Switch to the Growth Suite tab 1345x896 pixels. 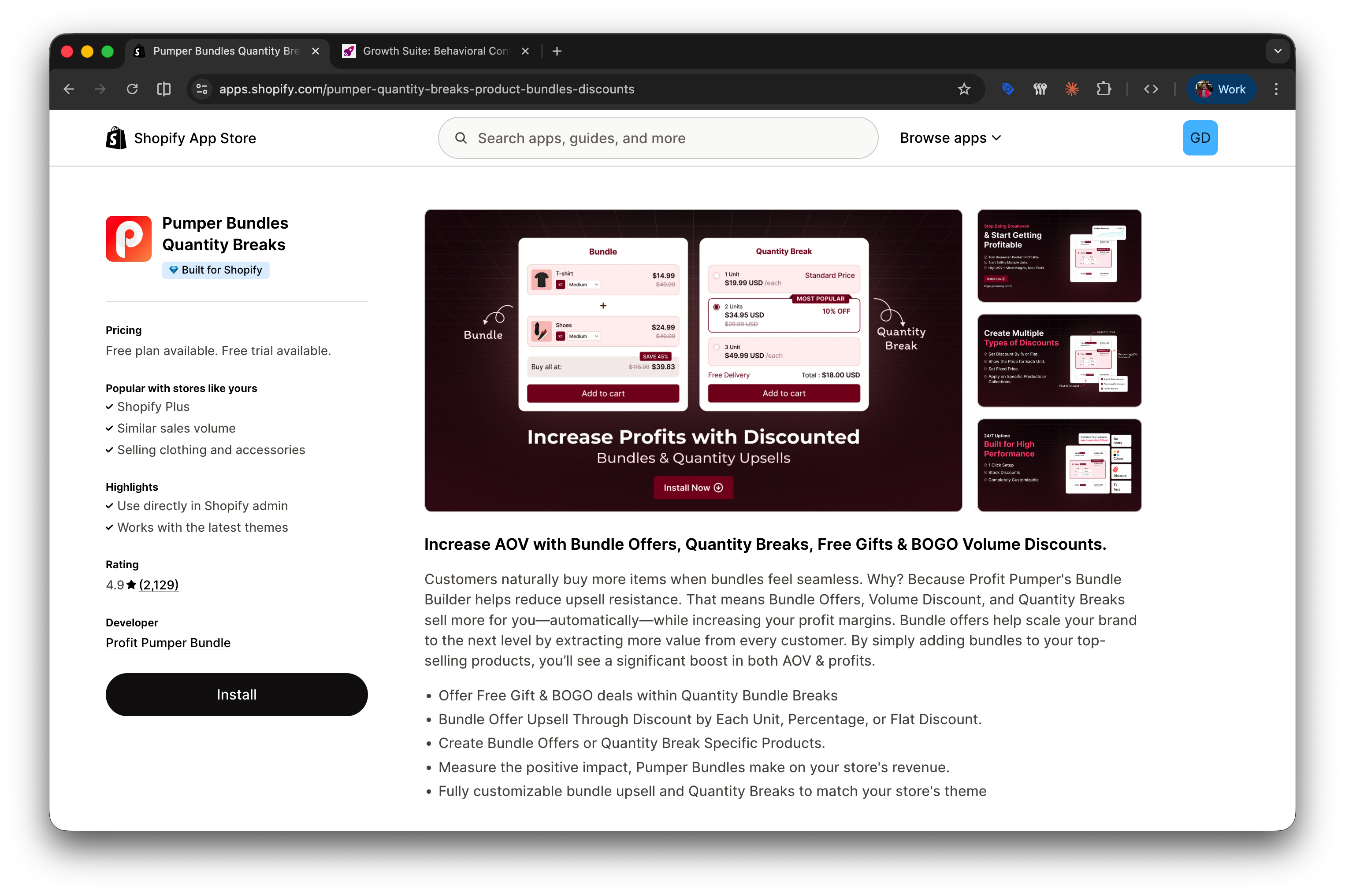pos(435,52)
